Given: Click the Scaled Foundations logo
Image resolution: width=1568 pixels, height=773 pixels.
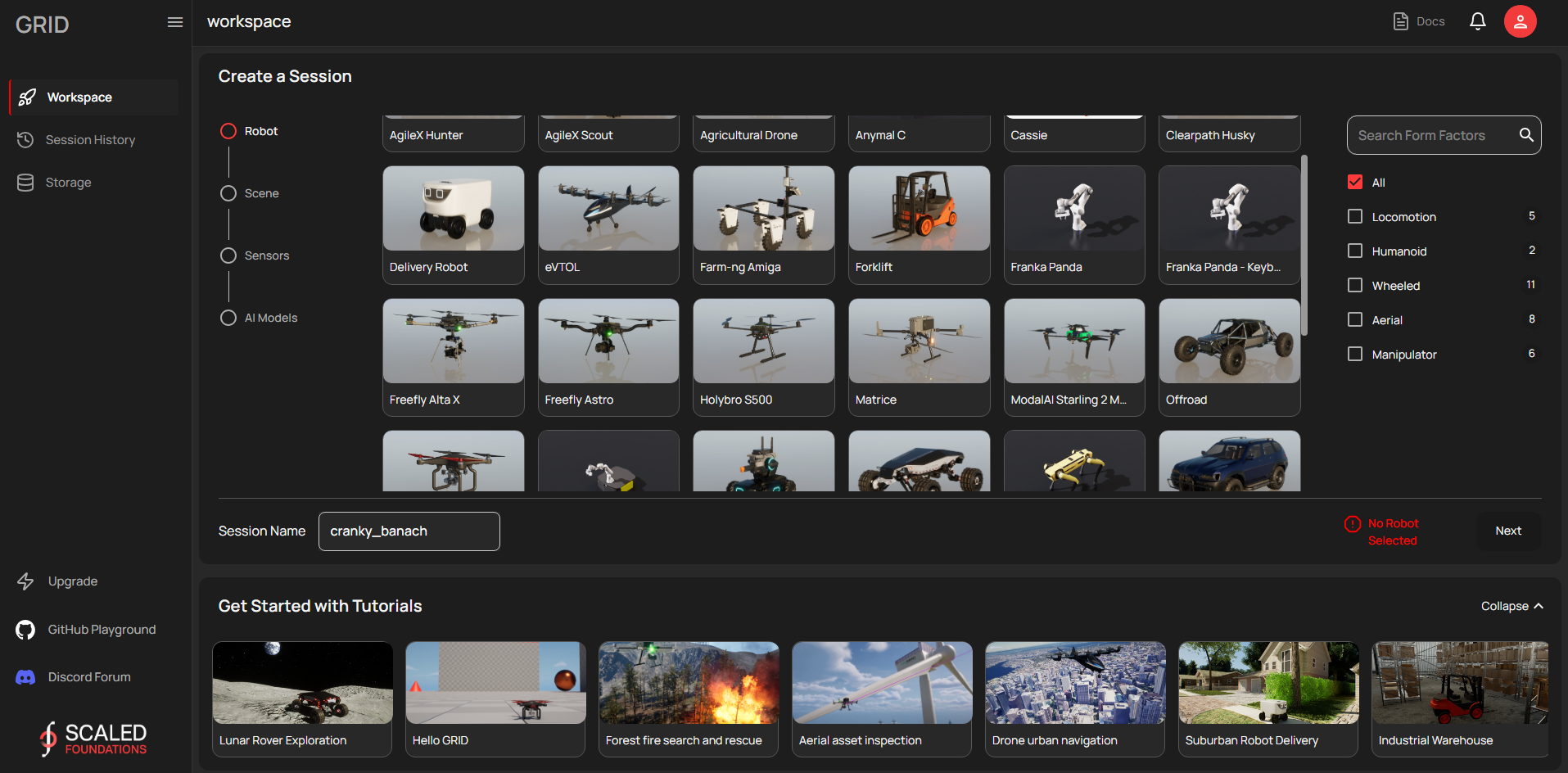Looking at the screenshot, I should pos(93,739).
